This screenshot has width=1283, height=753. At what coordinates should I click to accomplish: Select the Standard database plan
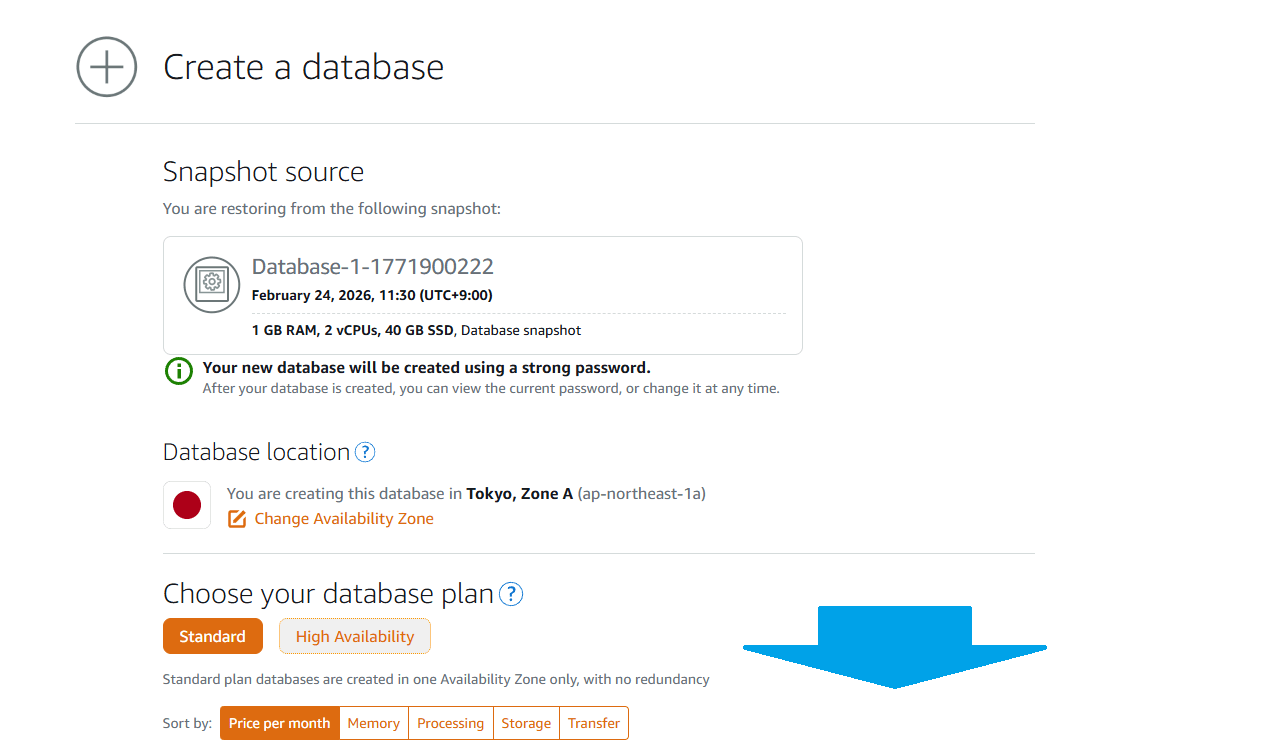click(212, 636)
